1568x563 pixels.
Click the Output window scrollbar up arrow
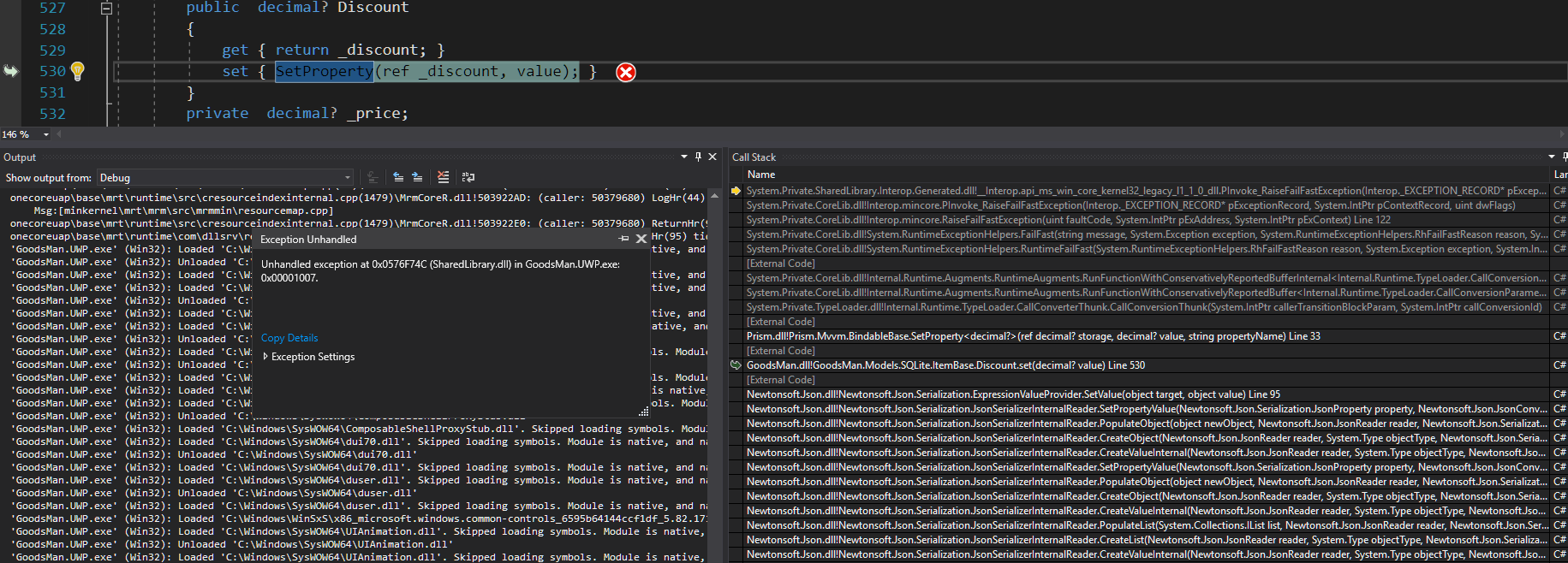tap(716, 196)
